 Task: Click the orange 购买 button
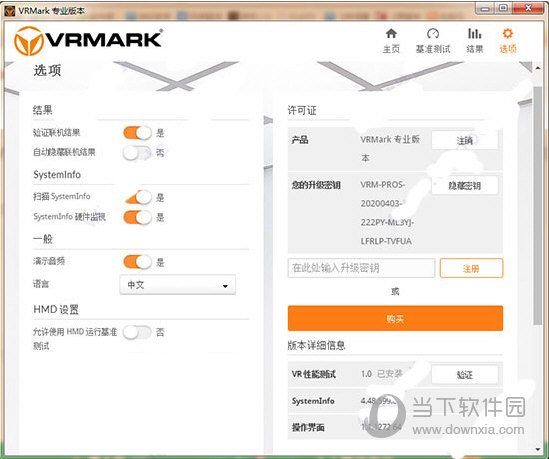[x=395, y=318]
